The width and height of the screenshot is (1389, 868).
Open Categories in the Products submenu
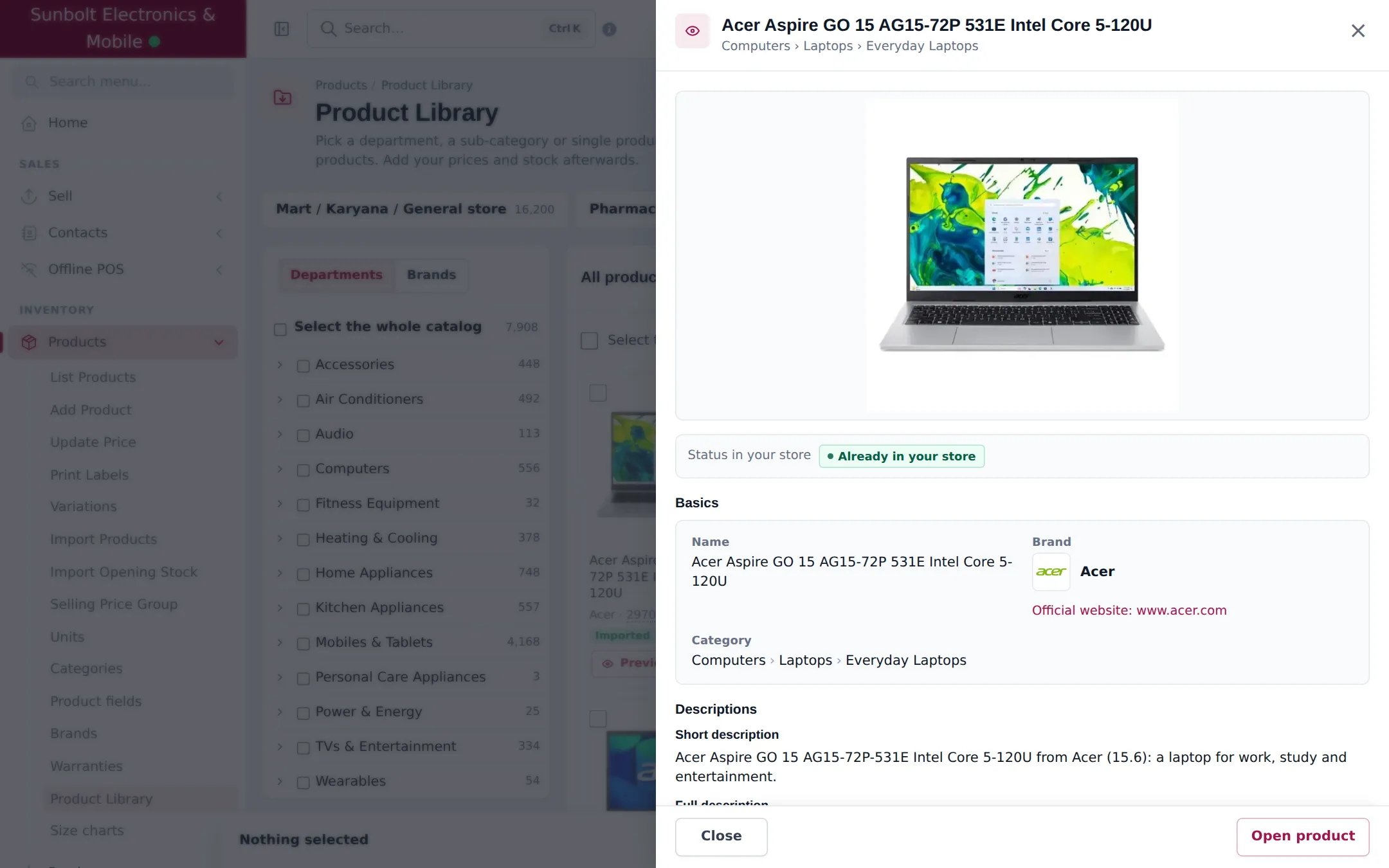[86, 669]
